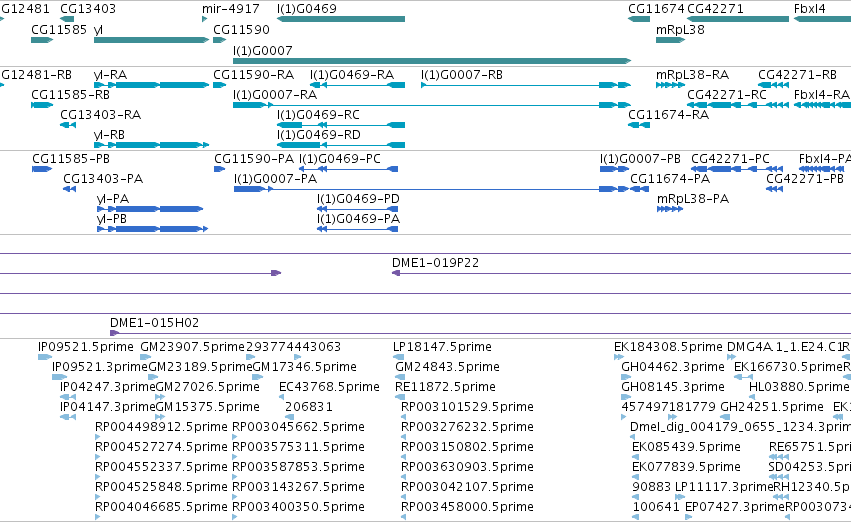The image size is (851, 522).
Task: Click protein CG11585-PB label
Action: click(x=71, y=158)
